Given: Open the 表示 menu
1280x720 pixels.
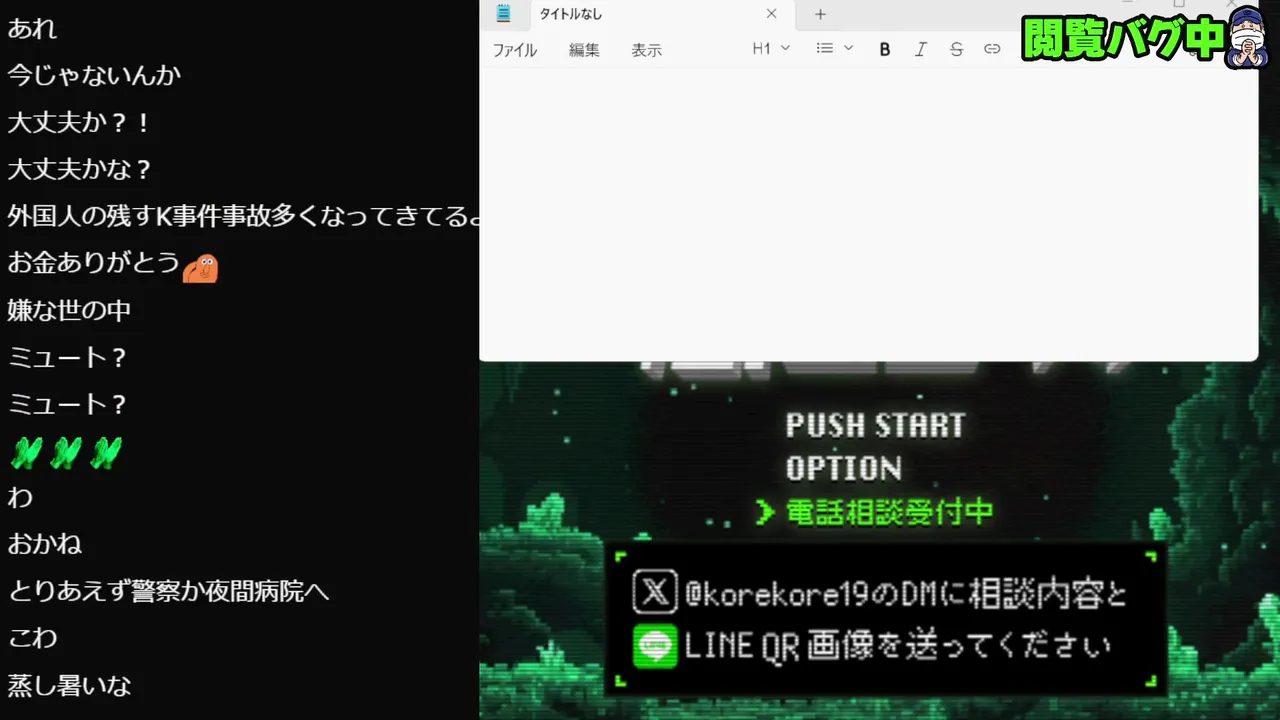Looking at the screenshot, I should tap(646, 50).
